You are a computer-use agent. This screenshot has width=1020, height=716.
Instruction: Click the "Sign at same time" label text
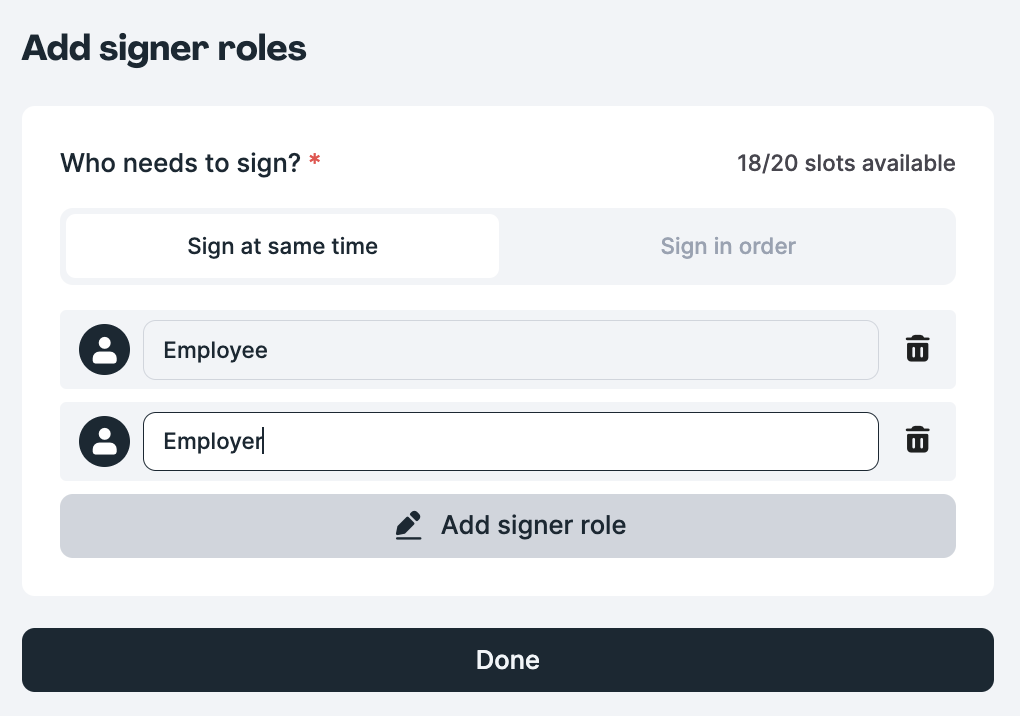[282, 246]
